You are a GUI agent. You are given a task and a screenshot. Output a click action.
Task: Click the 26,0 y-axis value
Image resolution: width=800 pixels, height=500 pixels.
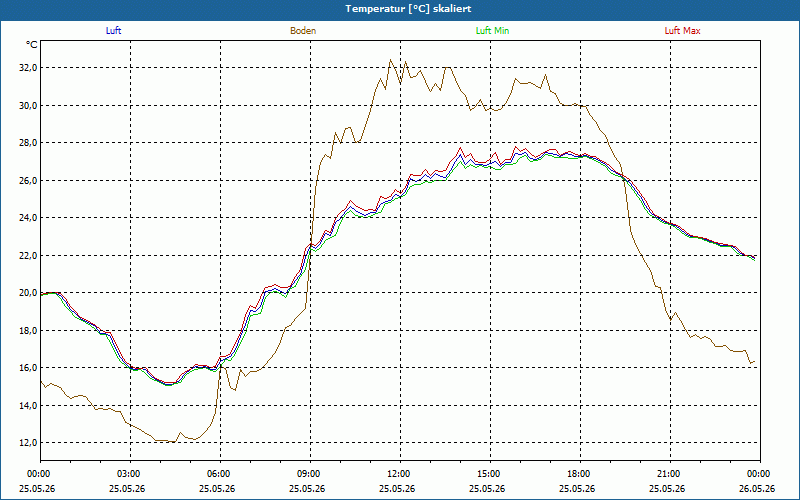(28, 181)
